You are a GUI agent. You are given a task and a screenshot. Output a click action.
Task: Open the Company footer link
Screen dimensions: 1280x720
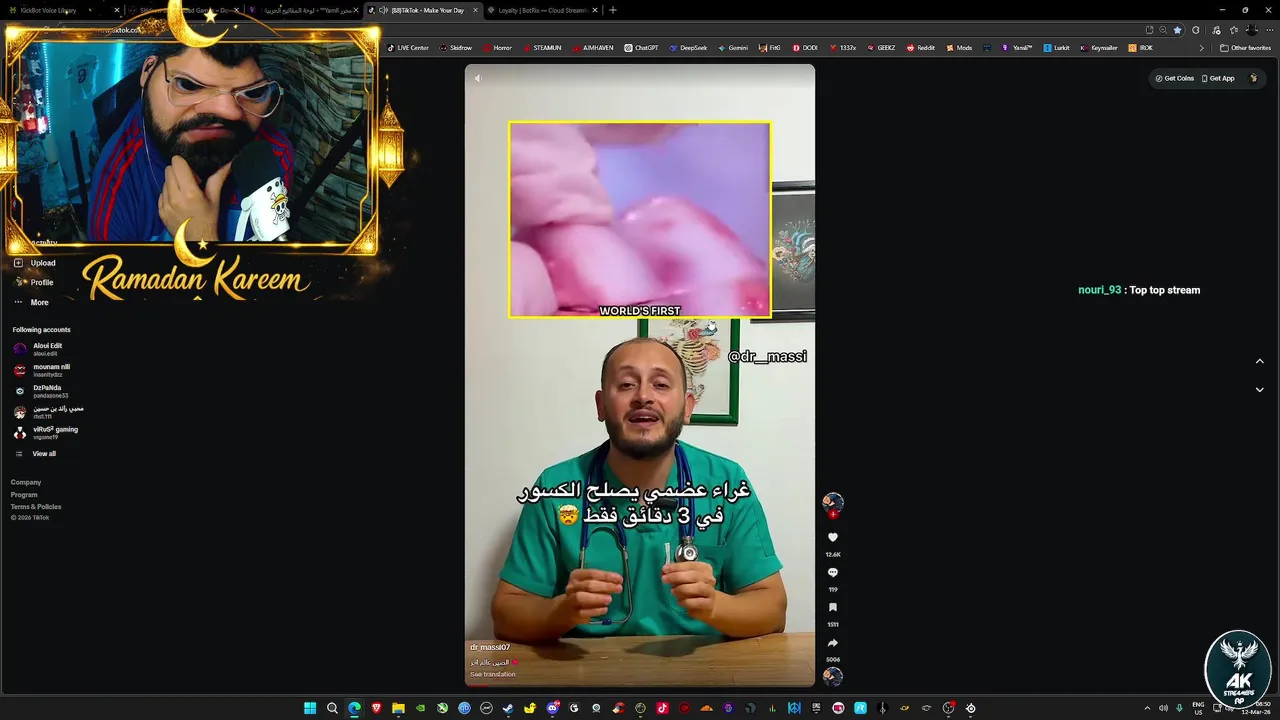(26, 482)
